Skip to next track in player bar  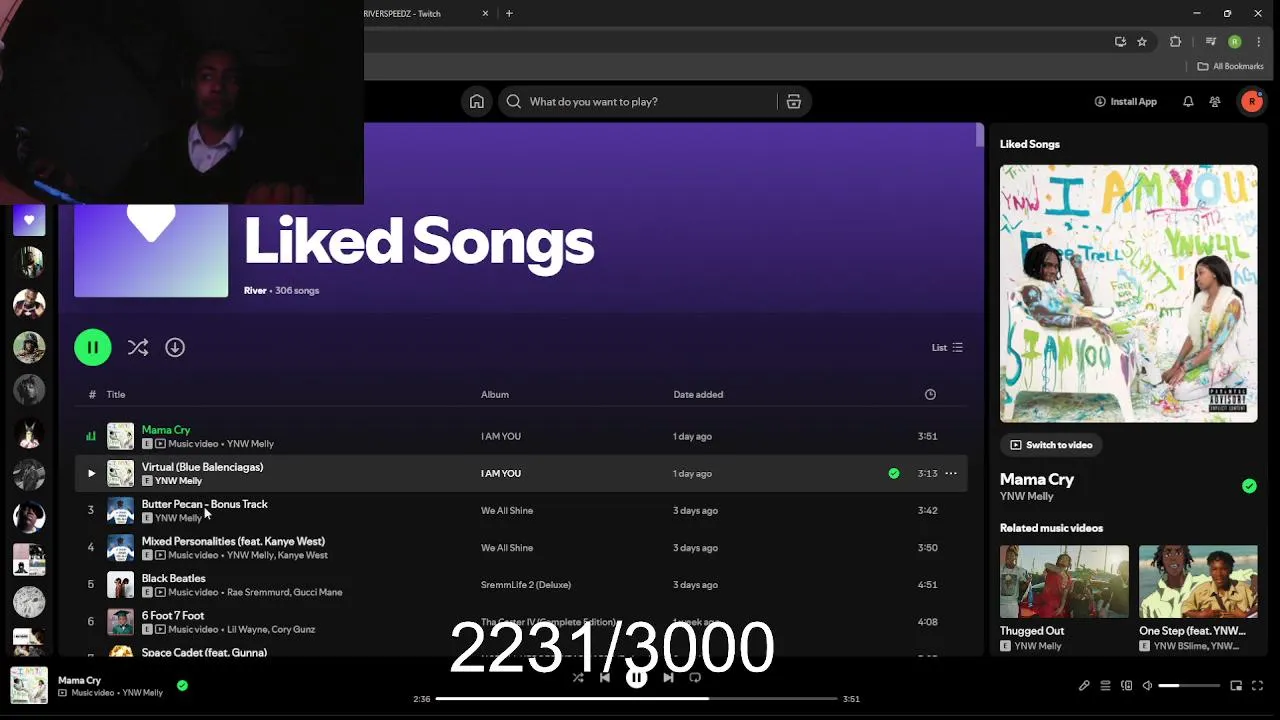668,677
